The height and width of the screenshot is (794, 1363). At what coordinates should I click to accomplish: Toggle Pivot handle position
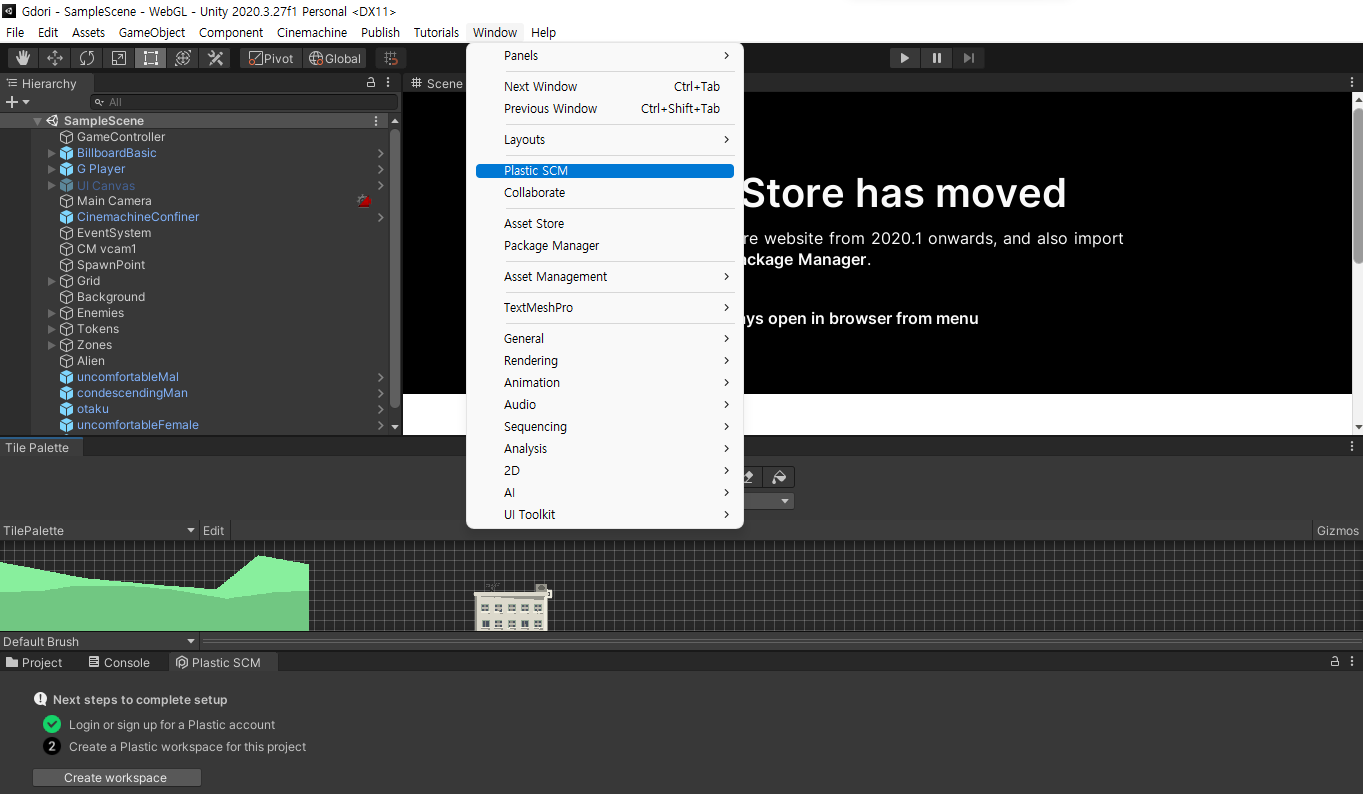pyautogui.click(x=271, y=58)
